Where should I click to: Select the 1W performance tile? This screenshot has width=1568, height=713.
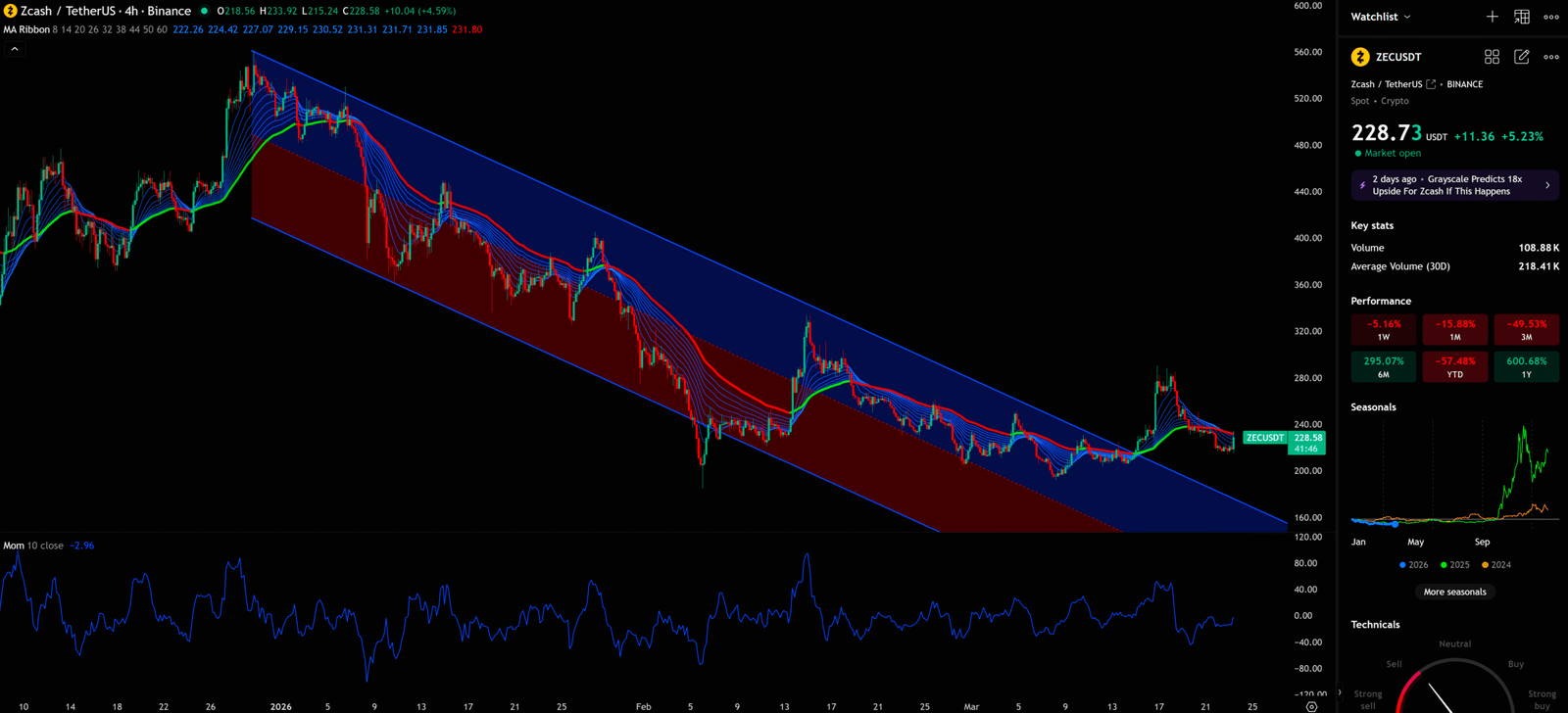(x=1384, y=329)
